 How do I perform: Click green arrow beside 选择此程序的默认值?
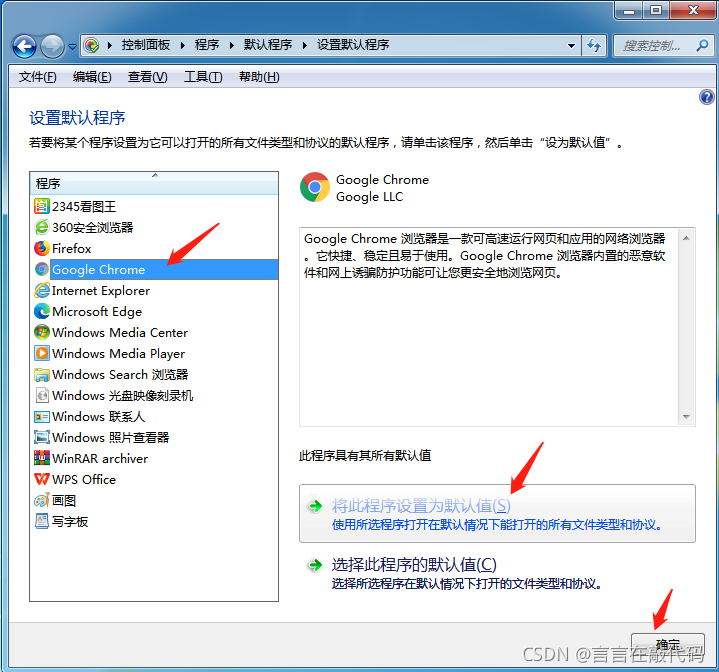(315, 565)
